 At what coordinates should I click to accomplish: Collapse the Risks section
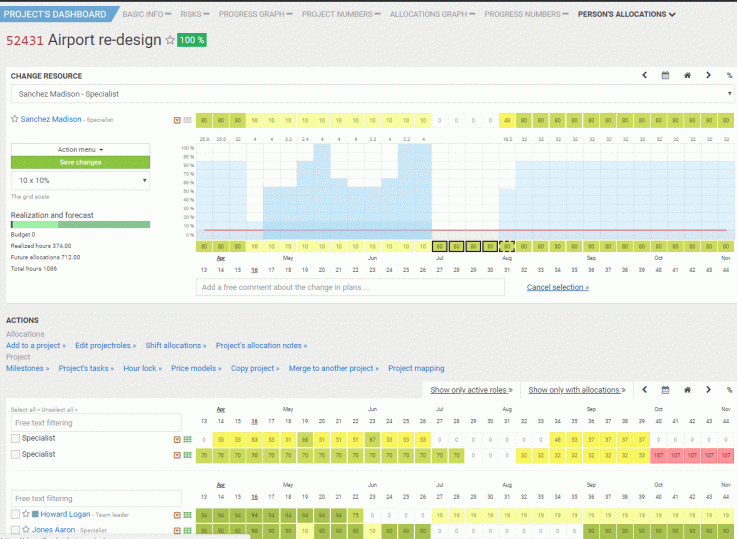point(195,14)
